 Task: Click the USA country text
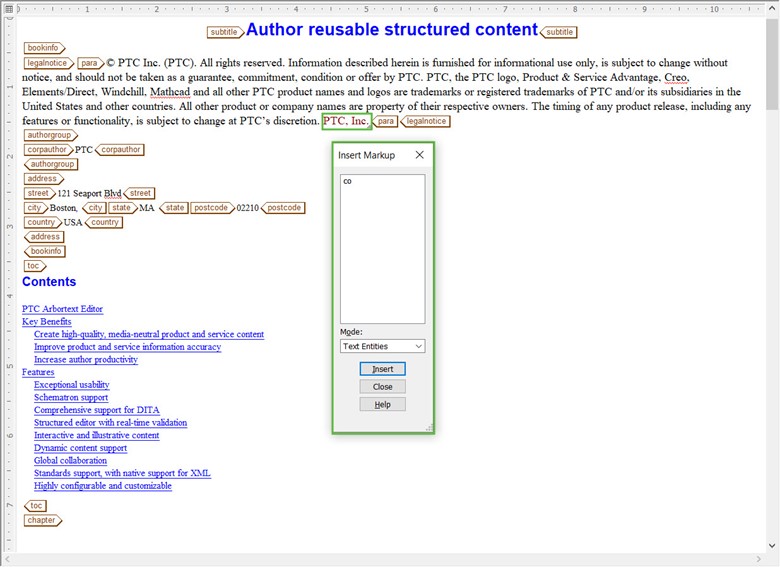pos(73,222)
